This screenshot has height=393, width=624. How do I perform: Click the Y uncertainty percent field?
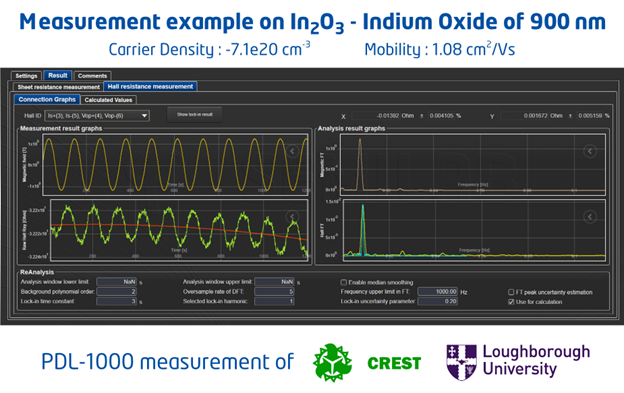click(591, 116)
